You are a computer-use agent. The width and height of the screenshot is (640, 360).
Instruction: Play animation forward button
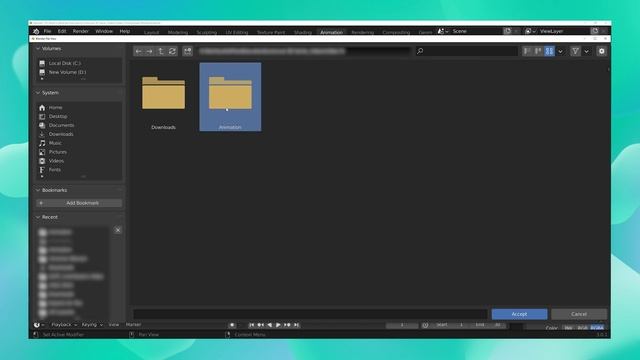coord(278,325)
